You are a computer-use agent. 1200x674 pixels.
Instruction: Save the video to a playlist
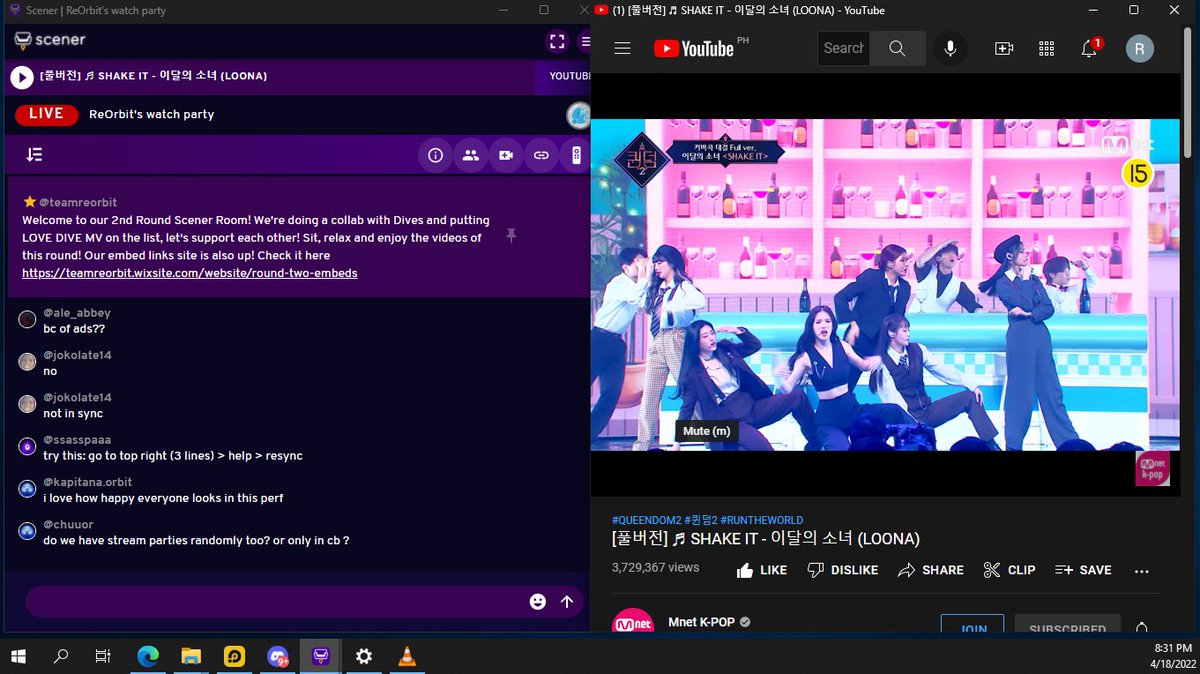coord(1083,570)
